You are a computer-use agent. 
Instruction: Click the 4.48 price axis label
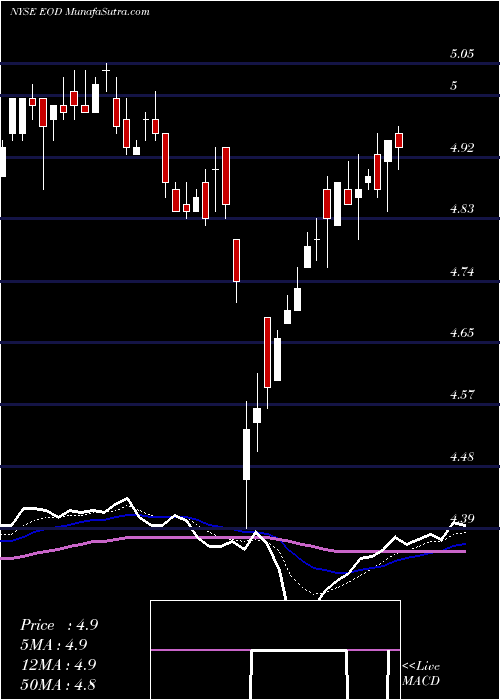pyautogui.click(x=462, y=457)
